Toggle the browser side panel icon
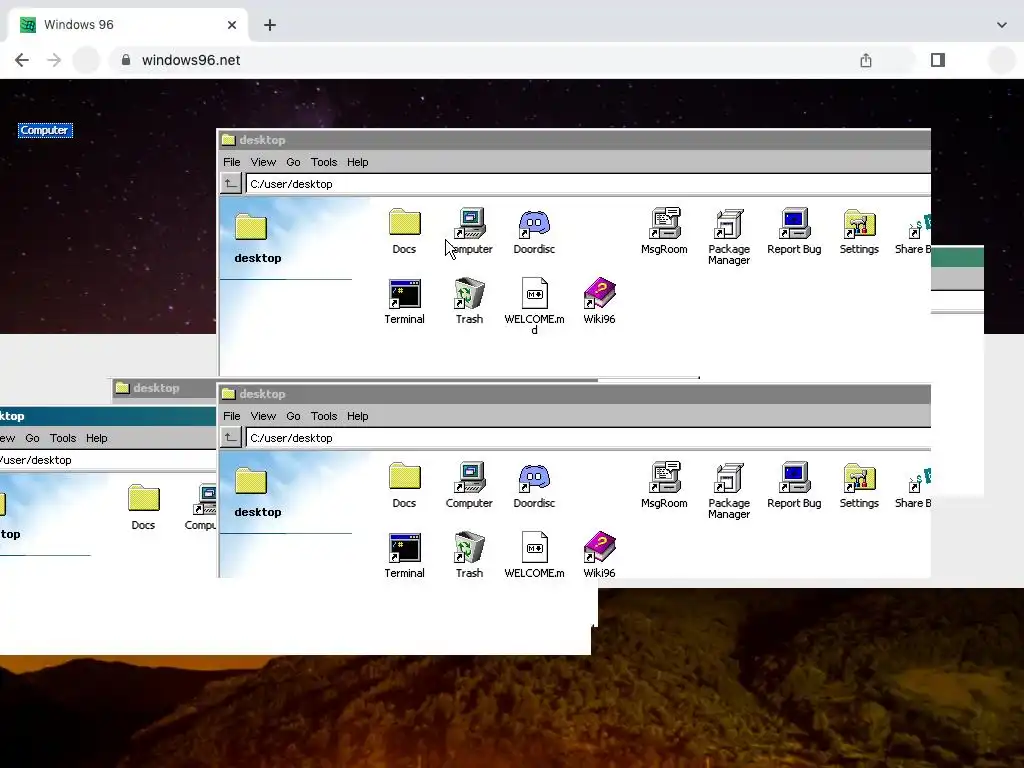1024x768 pixels. click(x=938, y=60)
